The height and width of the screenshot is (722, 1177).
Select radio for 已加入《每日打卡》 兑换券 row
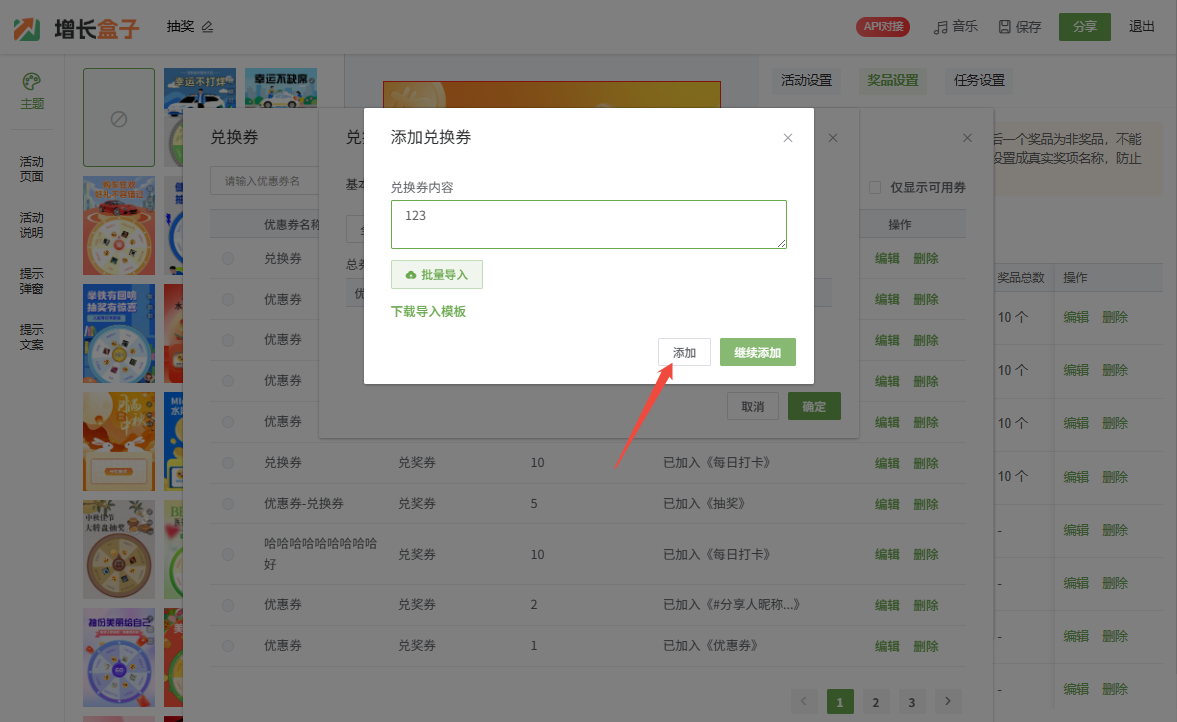click(228, 463)
